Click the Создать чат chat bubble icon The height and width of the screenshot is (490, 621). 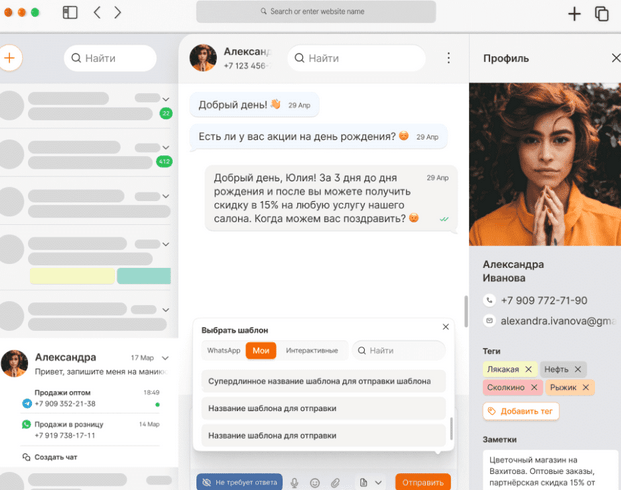click(x=26, y=457)
